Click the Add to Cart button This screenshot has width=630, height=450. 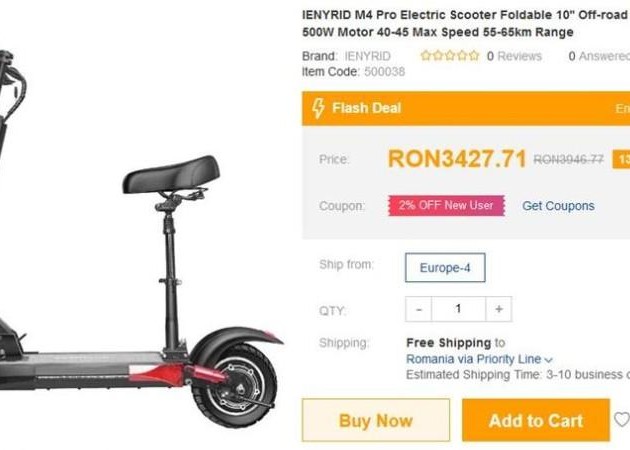coord(536,420)
